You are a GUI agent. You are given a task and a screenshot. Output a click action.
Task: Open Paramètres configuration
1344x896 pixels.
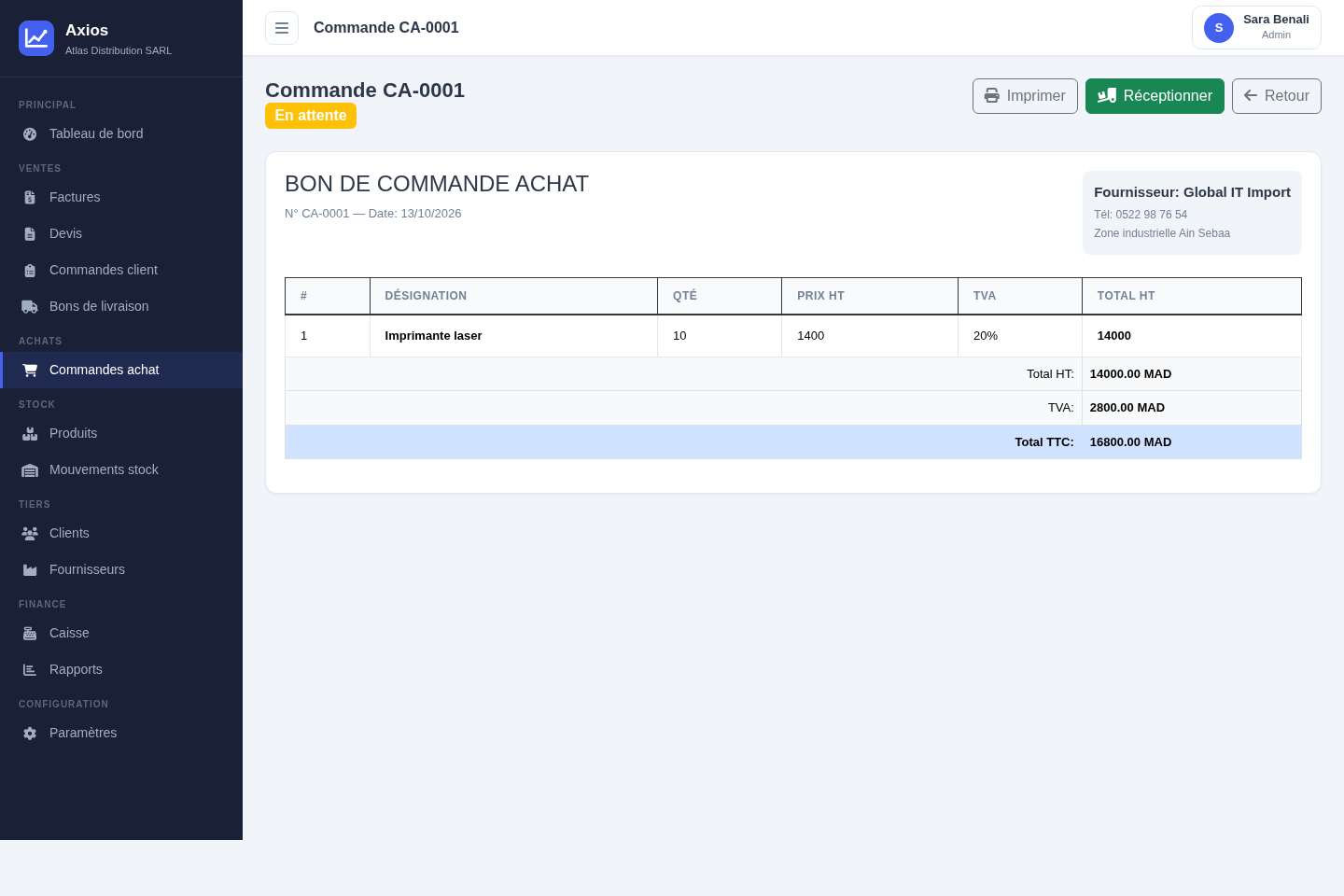[121, 733]
